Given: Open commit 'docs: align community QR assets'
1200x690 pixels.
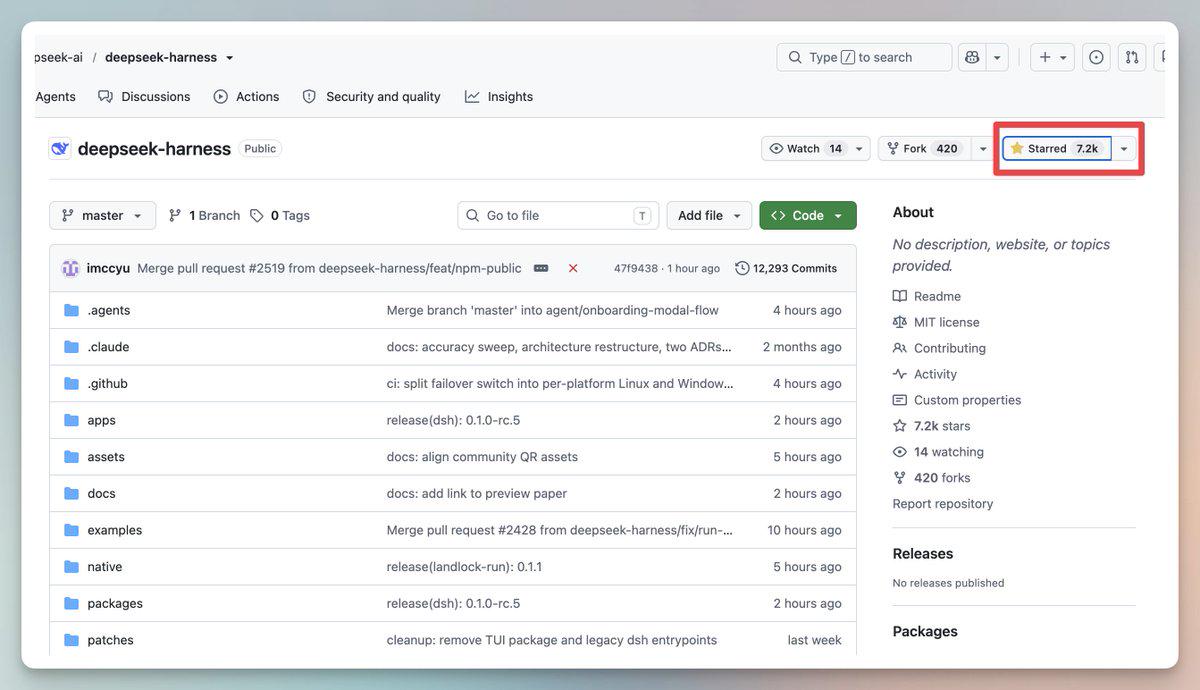Looking at the screenshot, I should [482, 457].
